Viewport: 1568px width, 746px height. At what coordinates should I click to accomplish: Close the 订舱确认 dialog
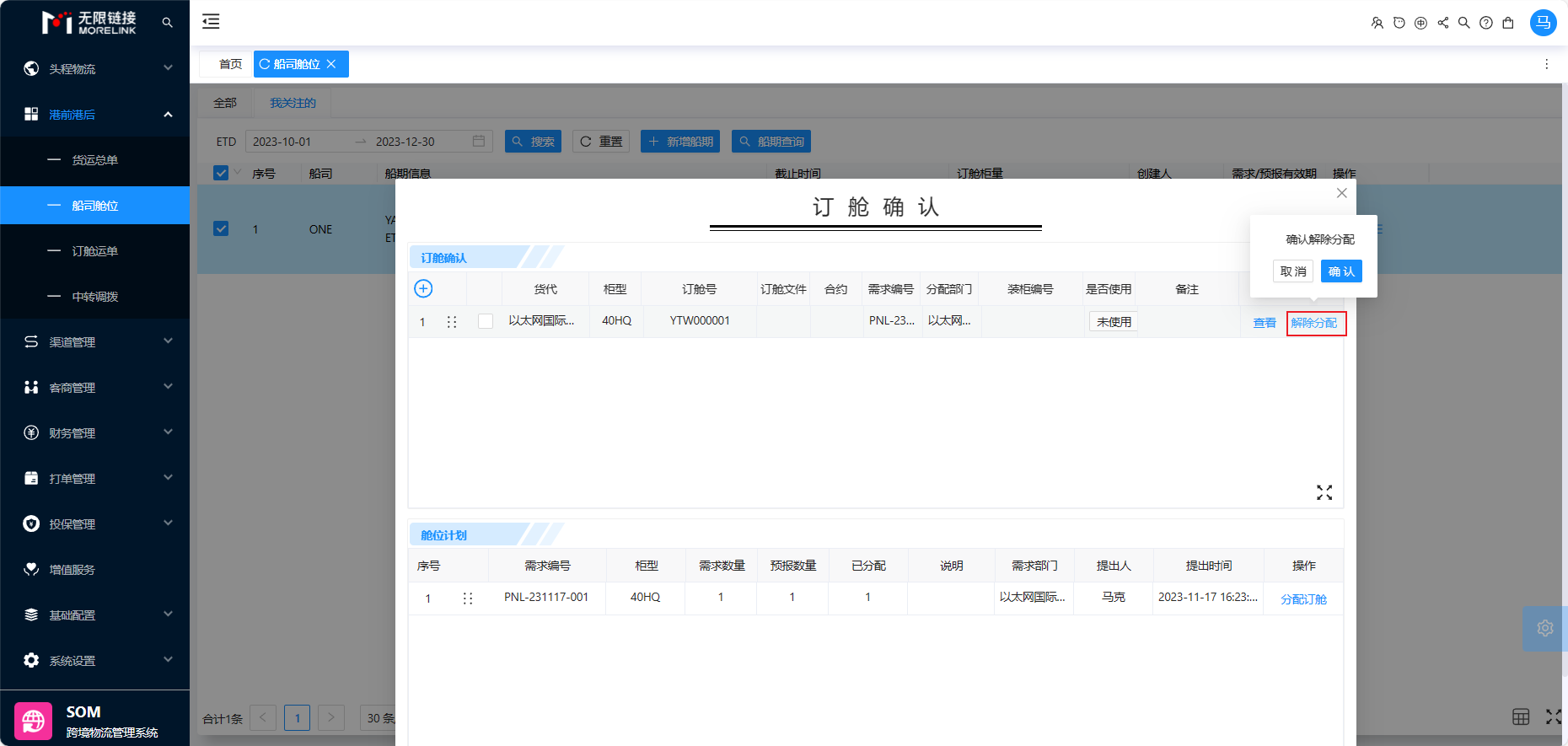point(1341,193)
